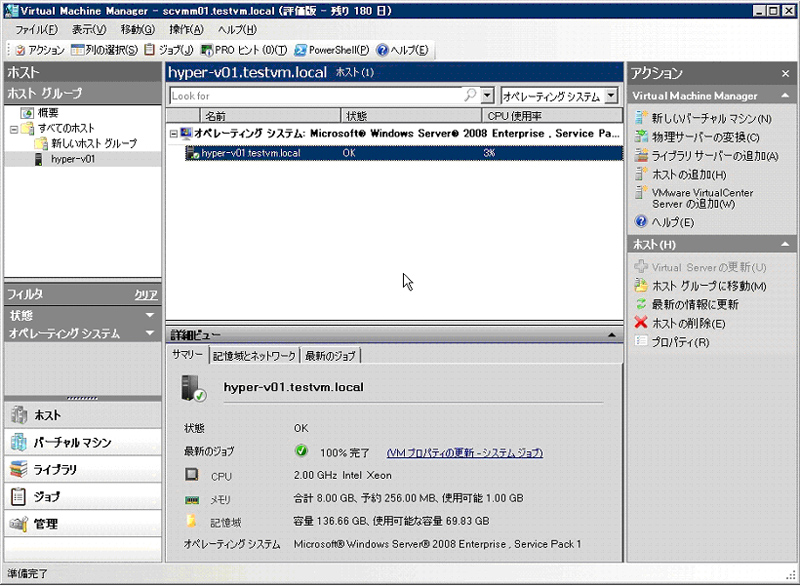Switch to 管理 navigation view

(83, 523)
